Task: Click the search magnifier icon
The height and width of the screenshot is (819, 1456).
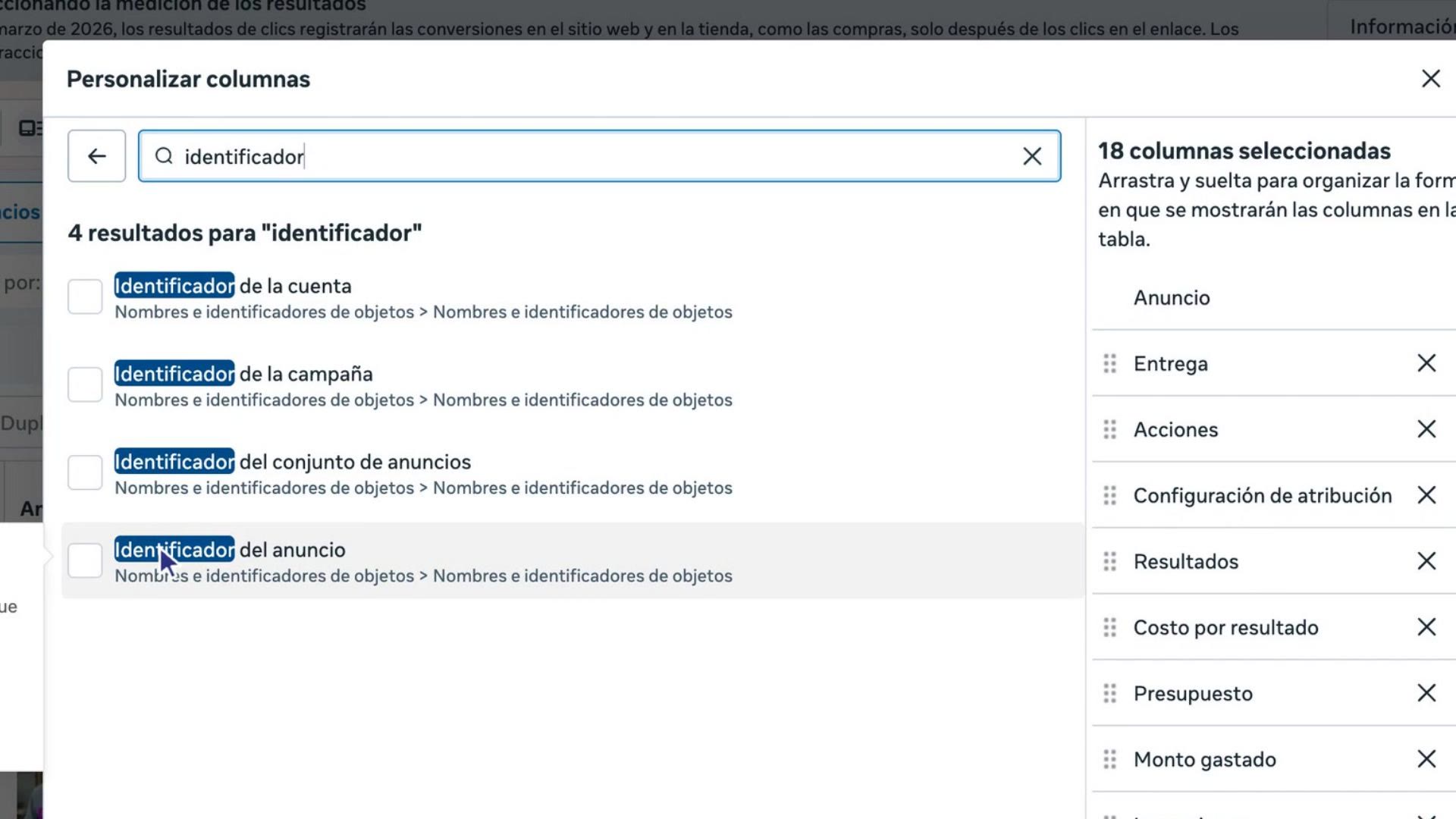Action: coord(164,156)
